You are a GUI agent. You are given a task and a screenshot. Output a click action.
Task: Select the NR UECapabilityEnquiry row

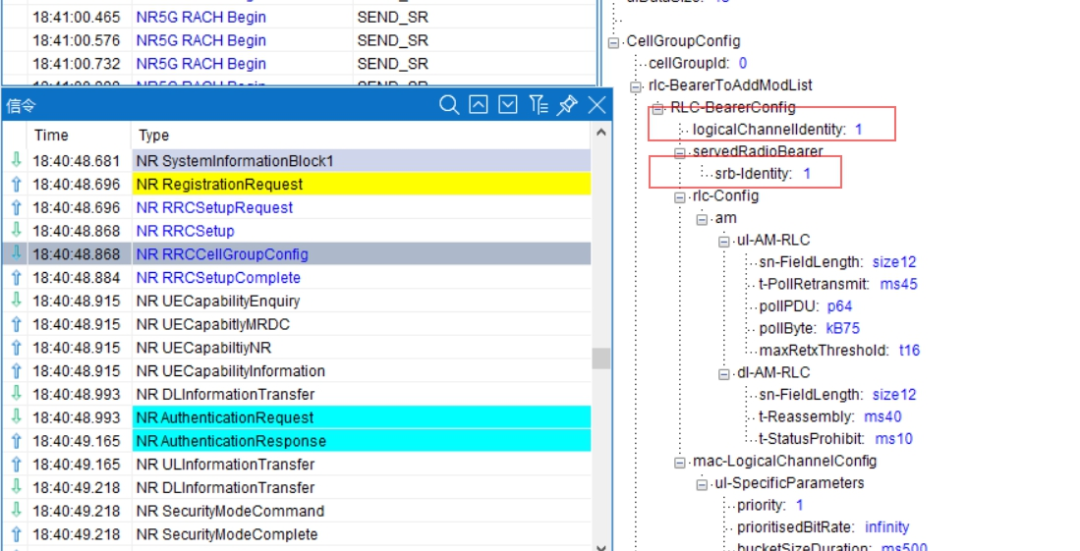pyautogui.click(x=296, y=301)
